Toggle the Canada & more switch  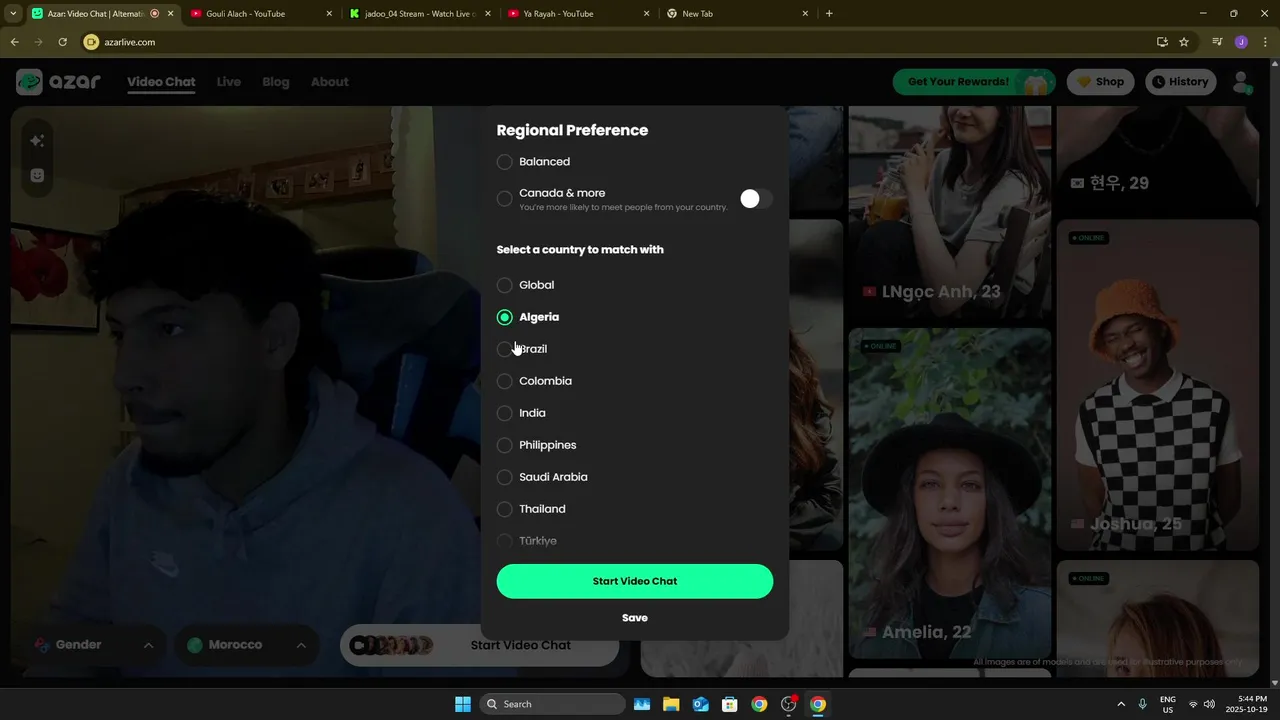point(756,199)
